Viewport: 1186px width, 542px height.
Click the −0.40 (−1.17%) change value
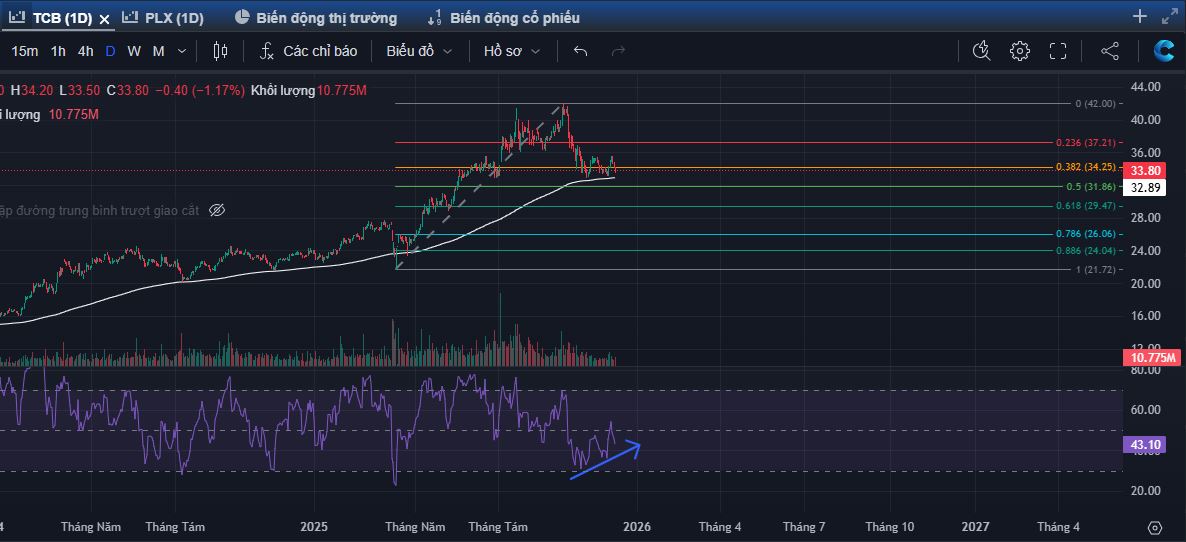[x=200, y=91]
